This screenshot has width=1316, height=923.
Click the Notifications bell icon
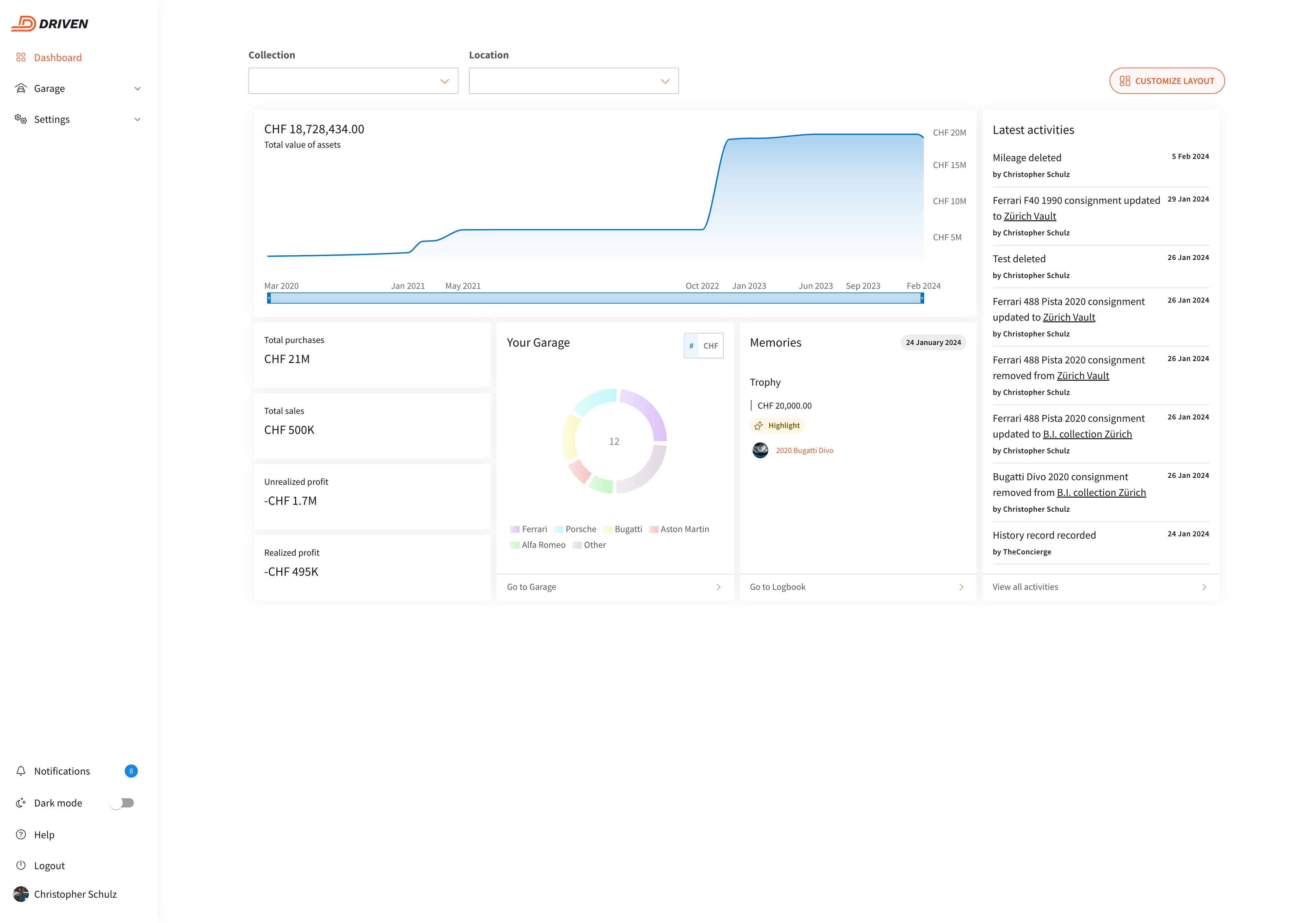pos(21,771)
